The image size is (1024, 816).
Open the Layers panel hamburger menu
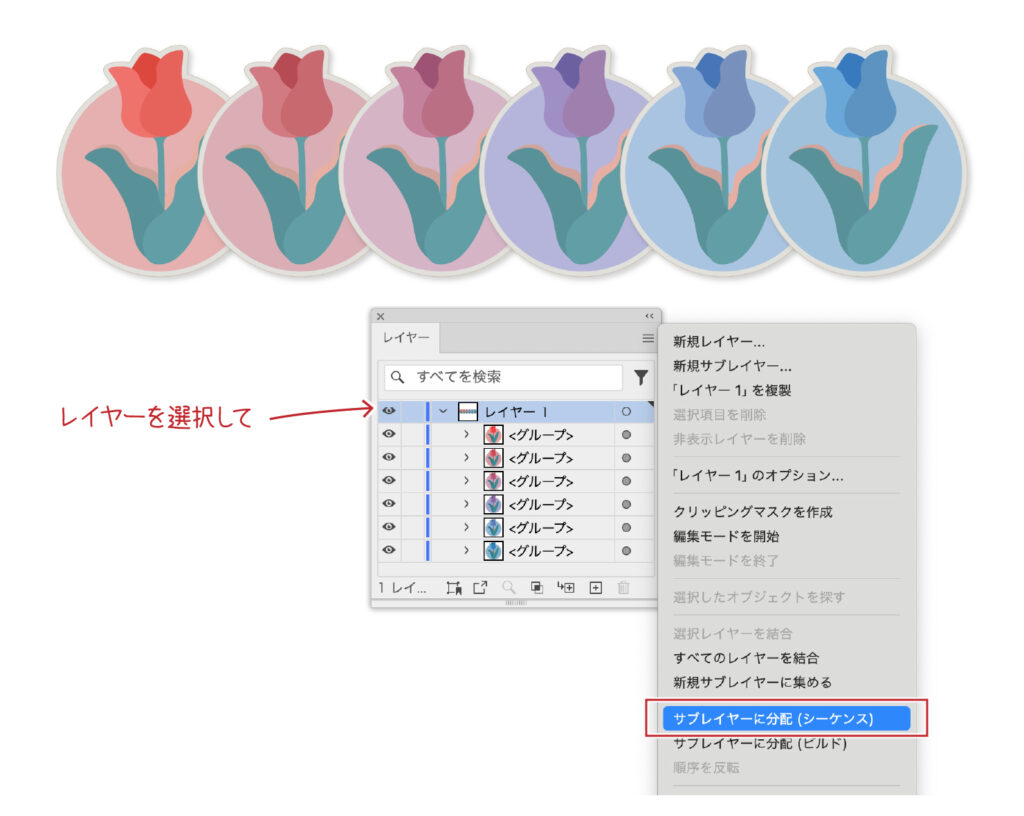(648, 339)
